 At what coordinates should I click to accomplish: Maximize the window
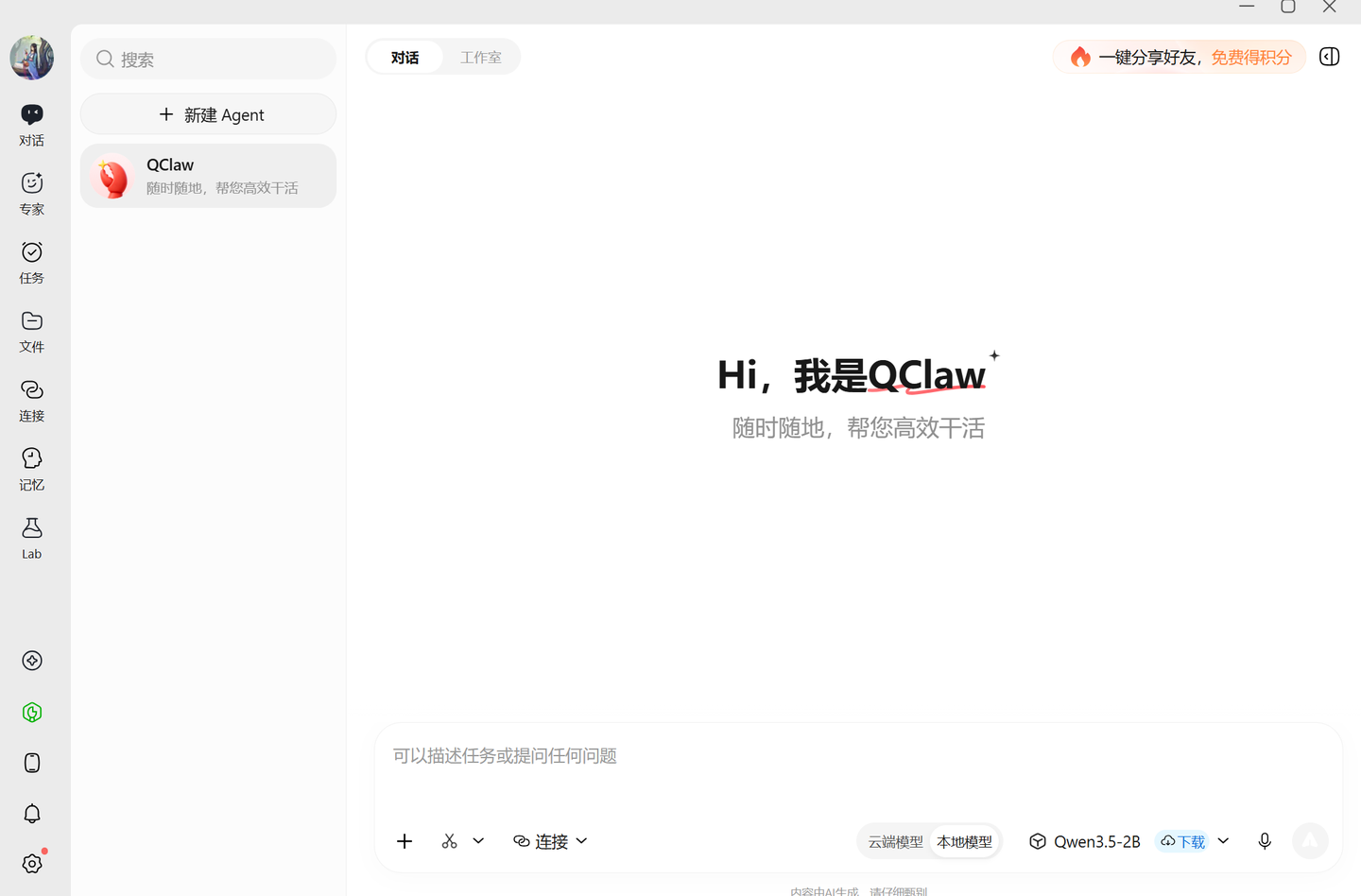(x=1288, y=7)
